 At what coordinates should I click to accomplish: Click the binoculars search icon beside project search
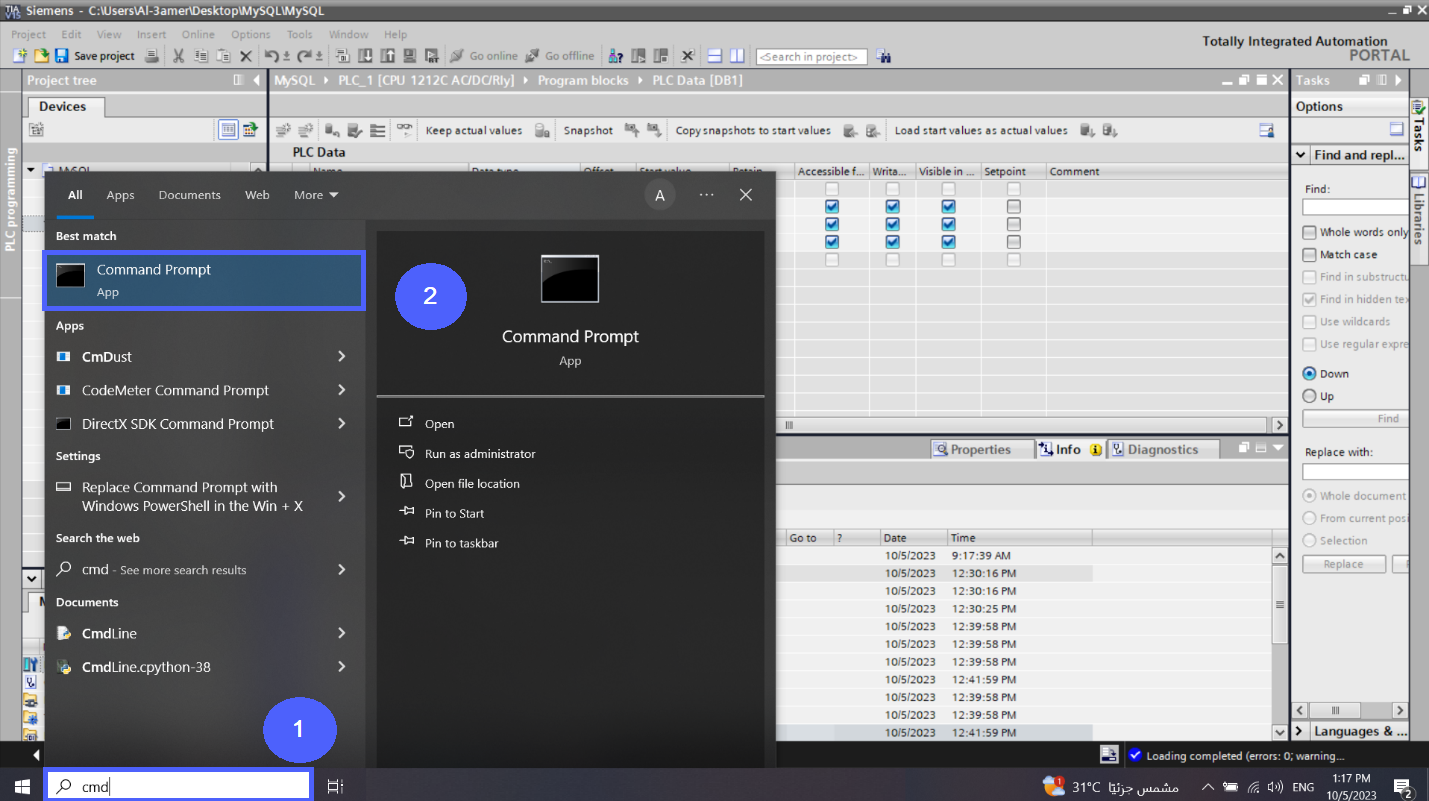click(883, 56)
